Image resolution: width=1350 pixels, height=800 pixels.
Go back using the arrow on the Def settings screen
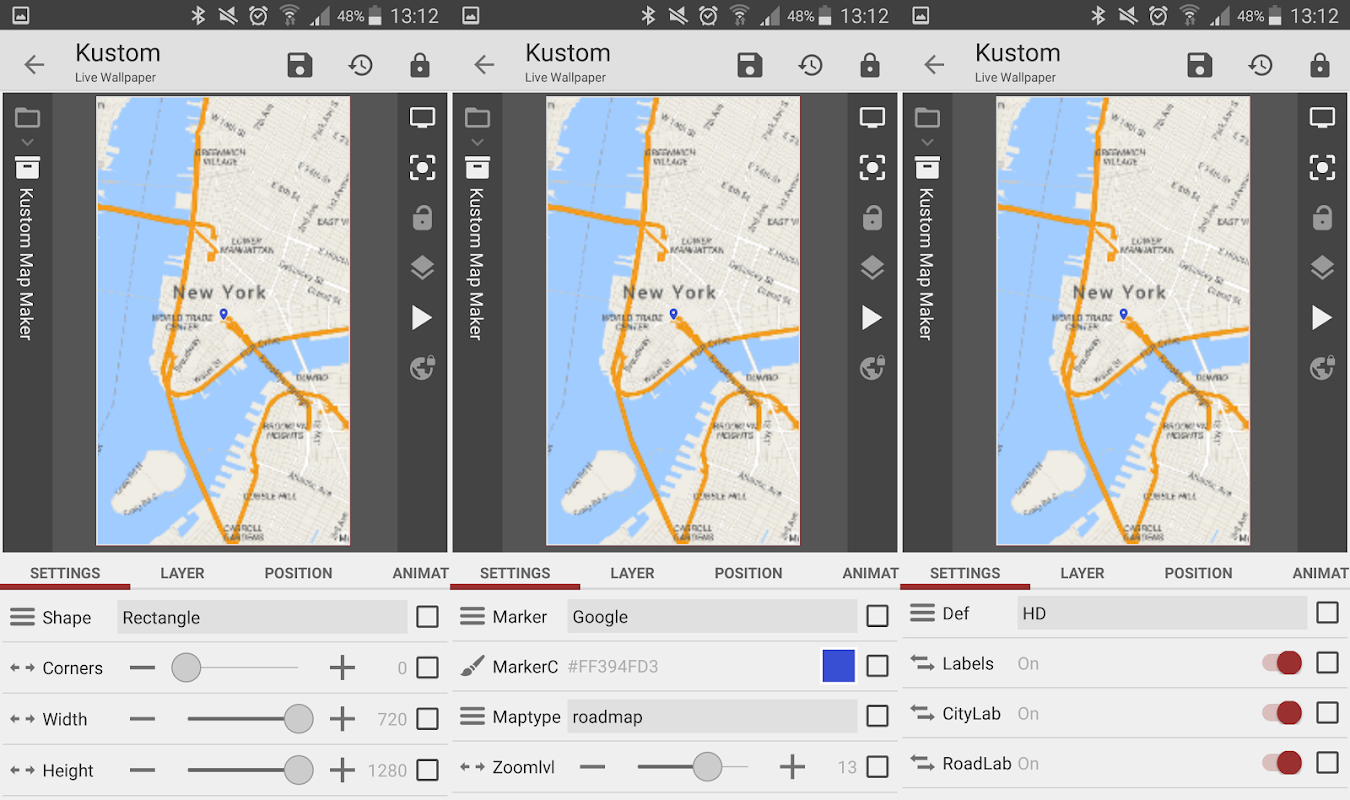935,65
